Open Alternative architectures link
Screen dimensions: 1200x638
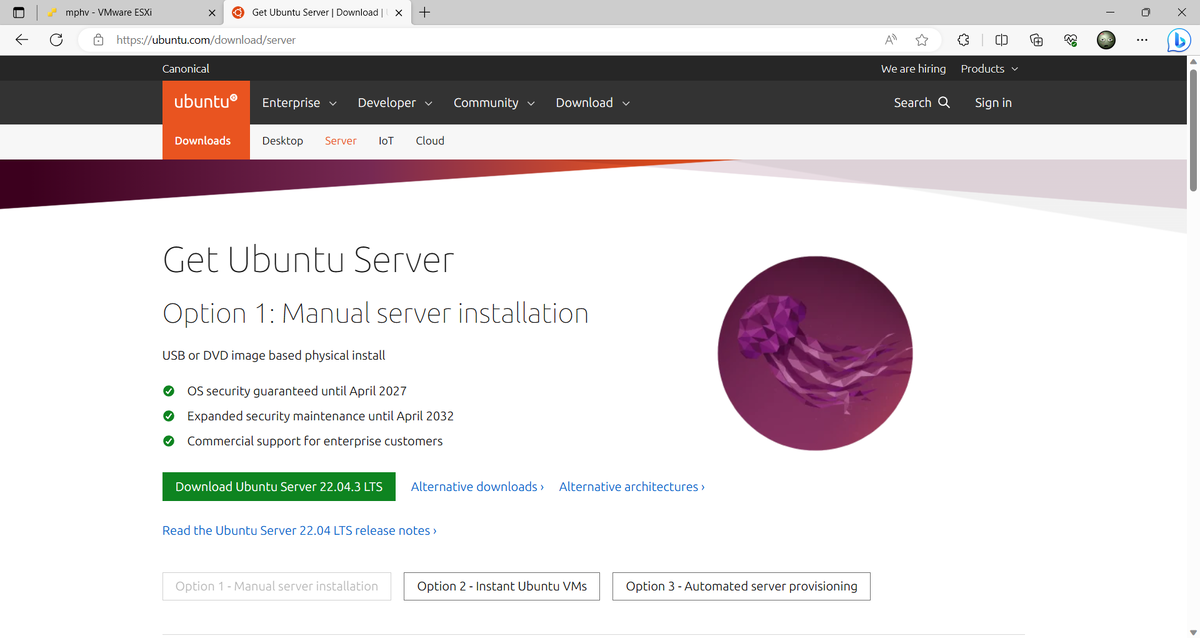[x=632, y=487]
